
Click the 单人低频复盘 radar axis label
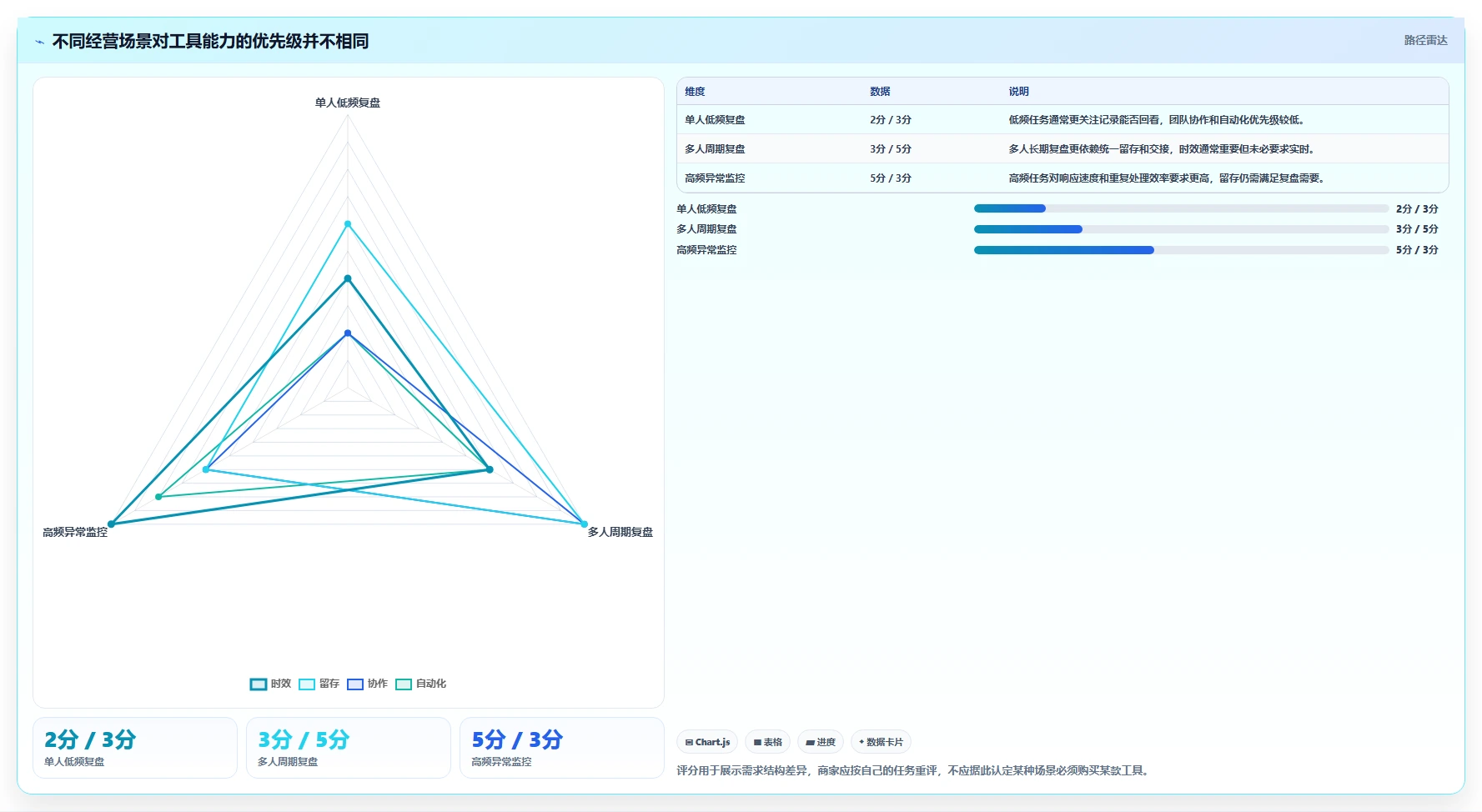coord(348,103)
